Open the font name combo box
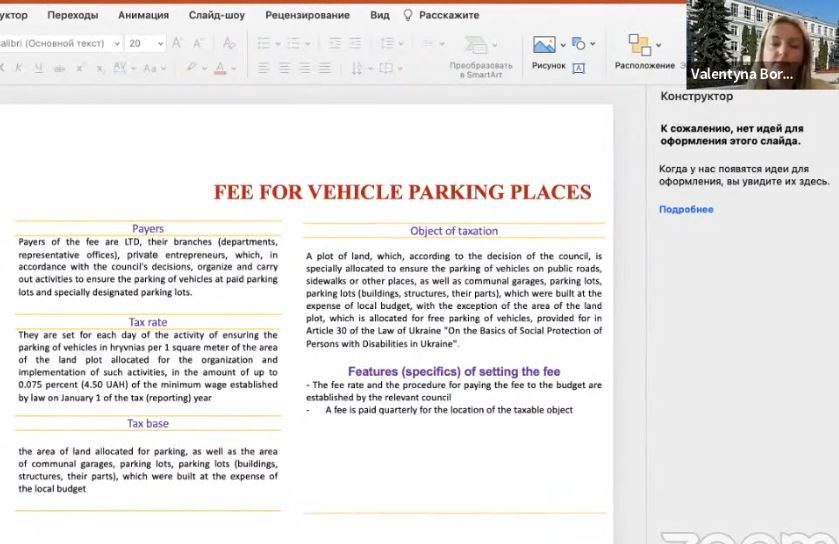 pyautogui.click(x=60, y=43)
